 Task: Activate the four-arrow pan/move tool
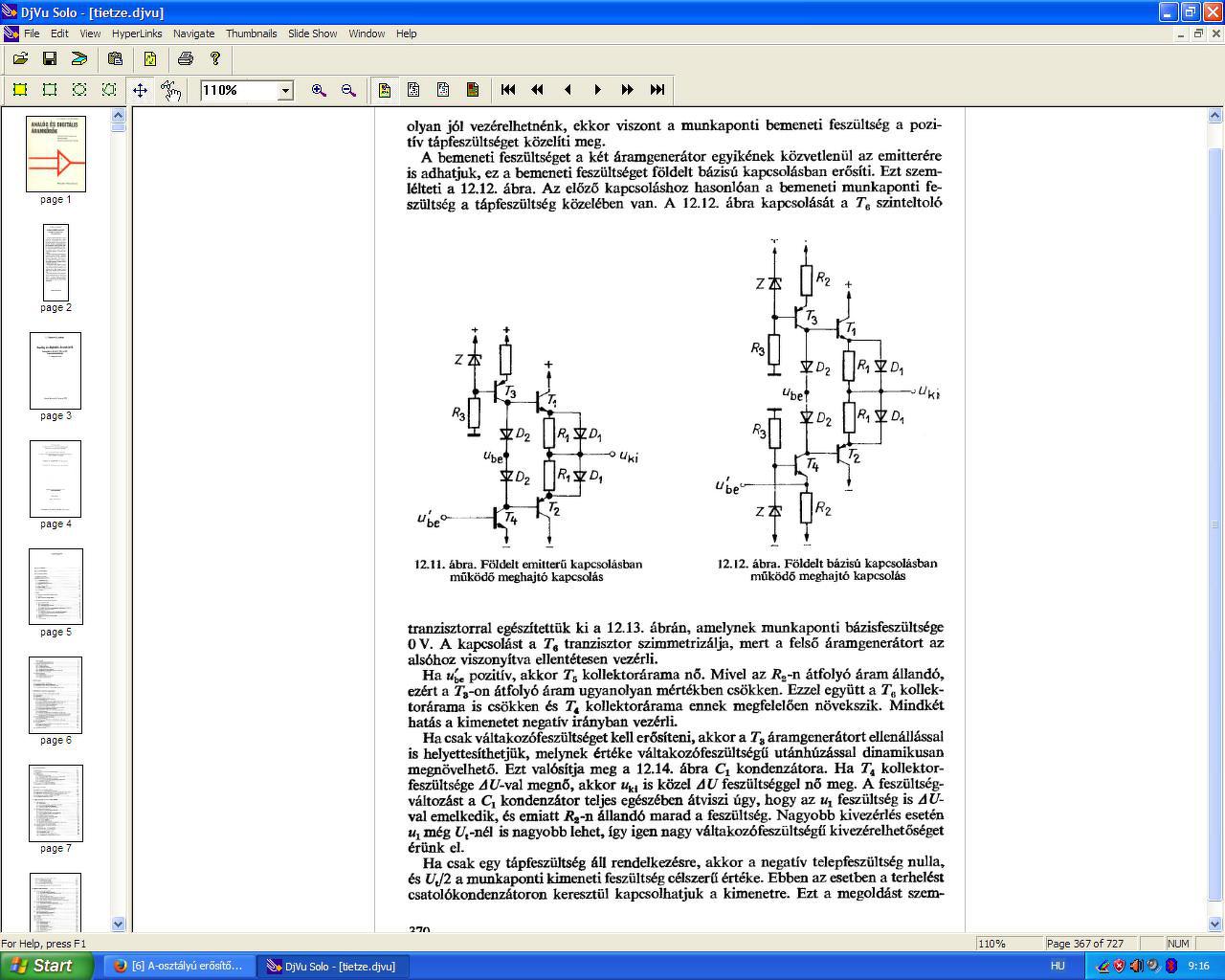click(x=140, y=90)
